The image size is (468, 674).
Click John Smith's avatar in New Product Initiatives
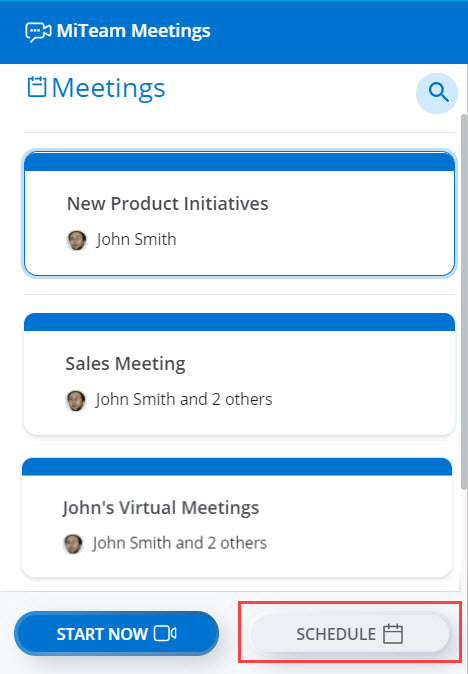(x=77, y=240)
